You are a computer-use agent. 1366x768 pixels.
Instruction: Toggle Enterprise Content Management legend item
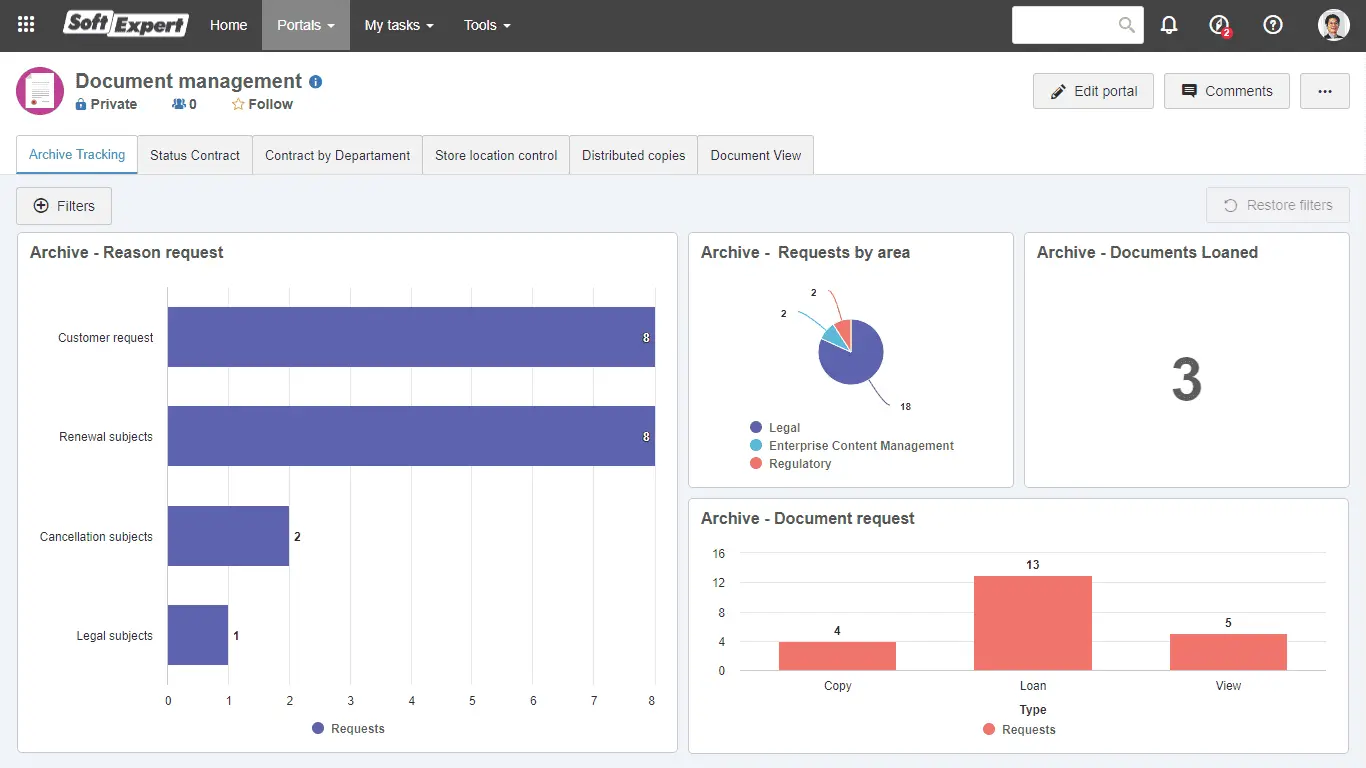tap(860, 446)
